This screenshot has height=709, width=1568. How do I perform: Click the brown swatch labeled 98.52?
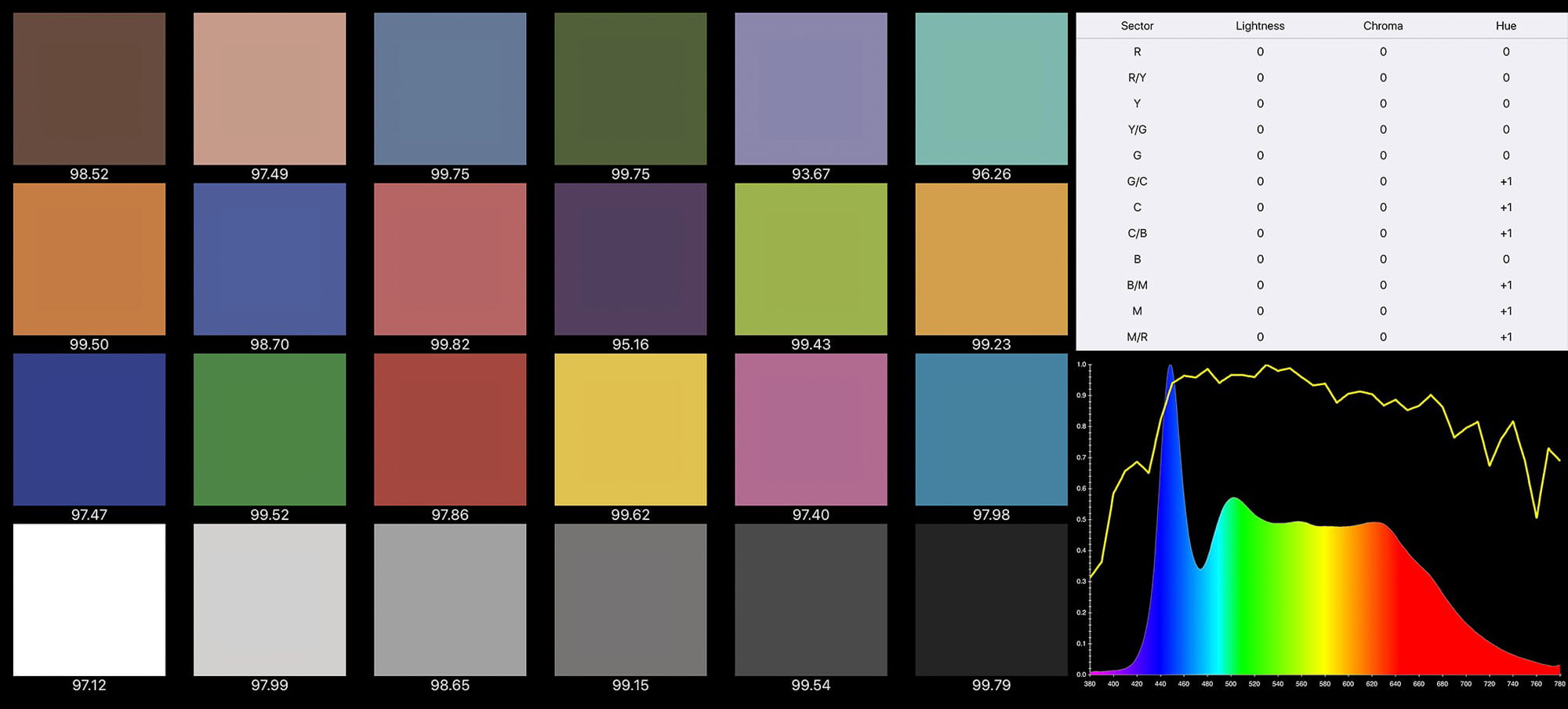coord(89,89)
